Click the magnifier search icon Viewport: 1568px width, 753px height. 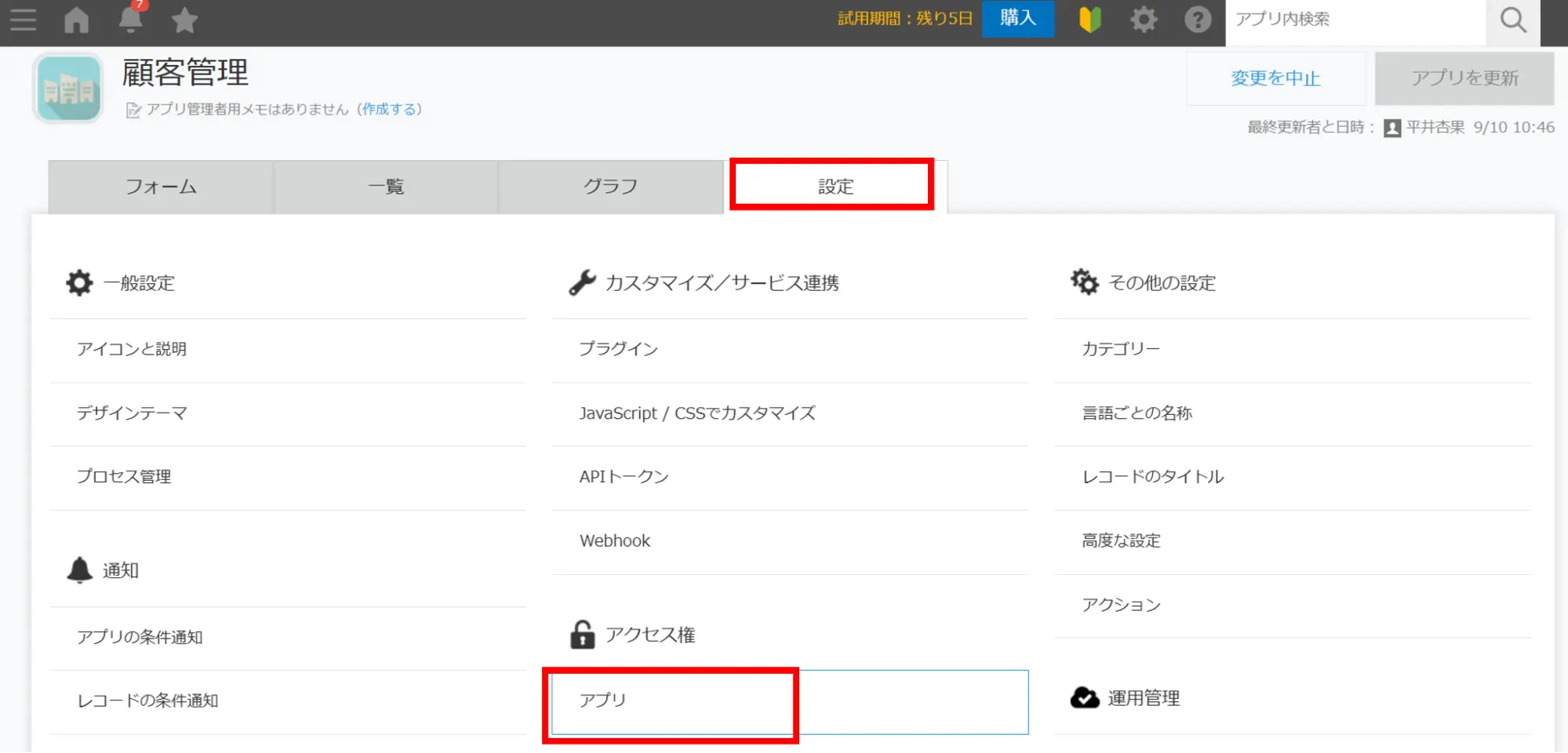click(x=1512, y=20)
